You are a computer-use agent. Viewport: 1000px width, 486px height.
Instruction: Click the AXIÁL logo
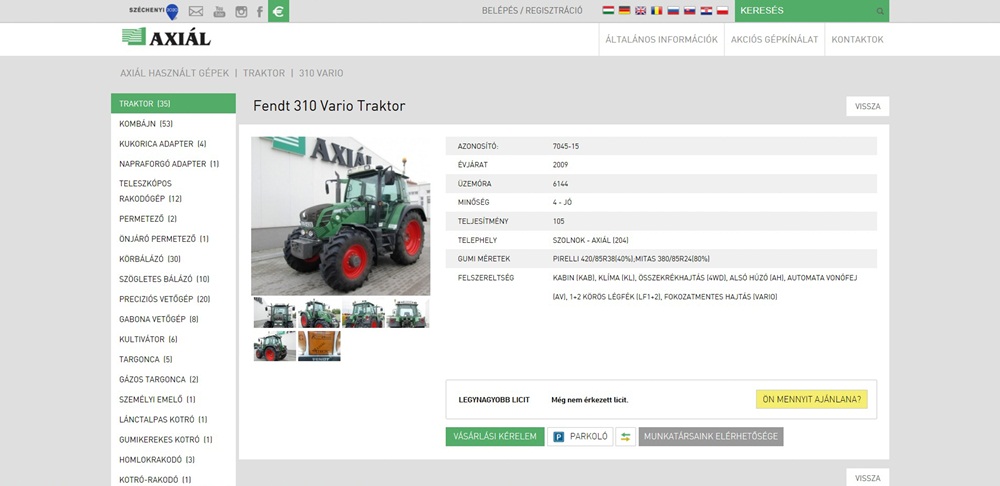pyautogui.click(x=166, y=37)
